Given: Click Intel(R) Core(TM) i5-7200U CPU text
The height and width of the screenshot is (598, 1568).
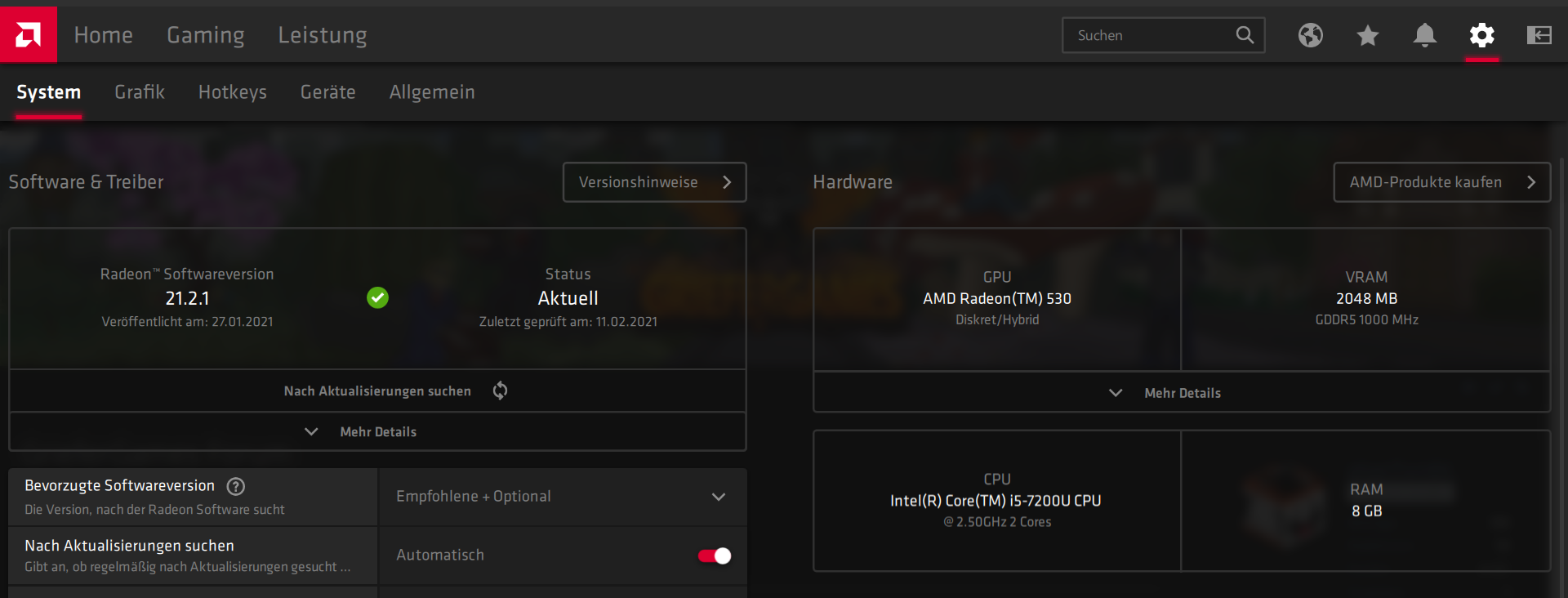Looking at the screenshot, I should (996, 501).
